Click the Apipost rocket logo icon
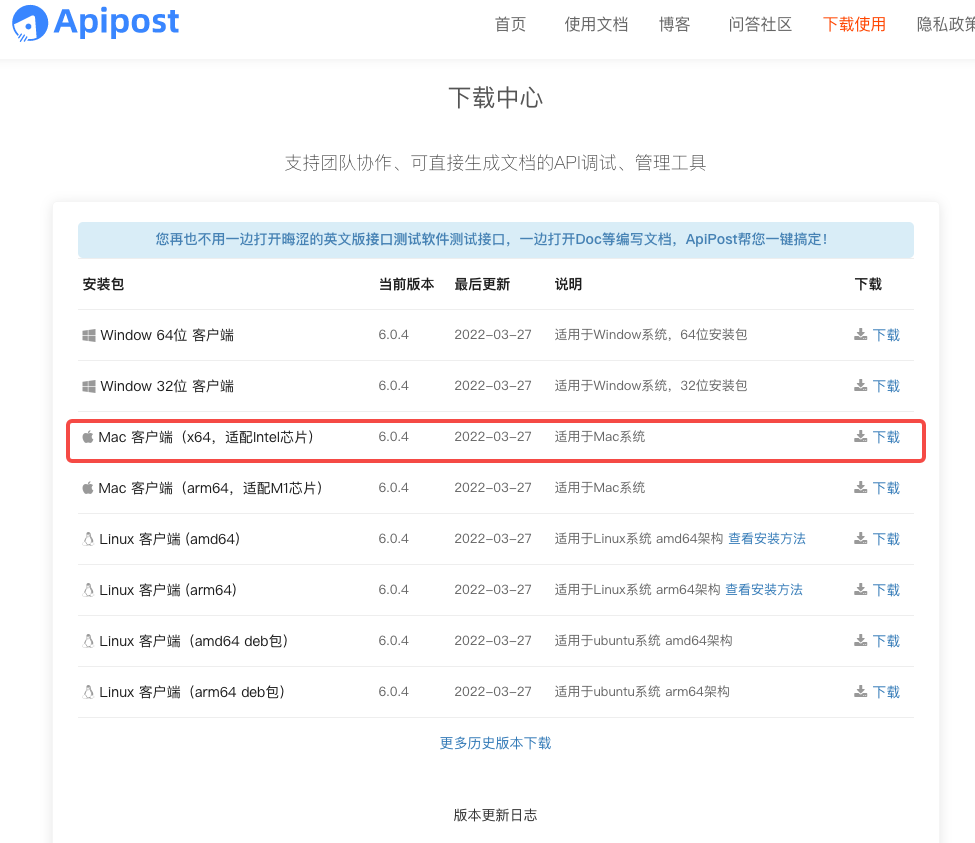 coord(30,23)
